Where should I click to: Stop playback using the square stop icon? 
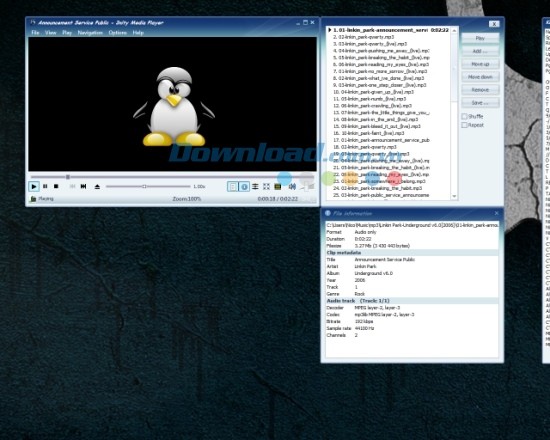56,186
